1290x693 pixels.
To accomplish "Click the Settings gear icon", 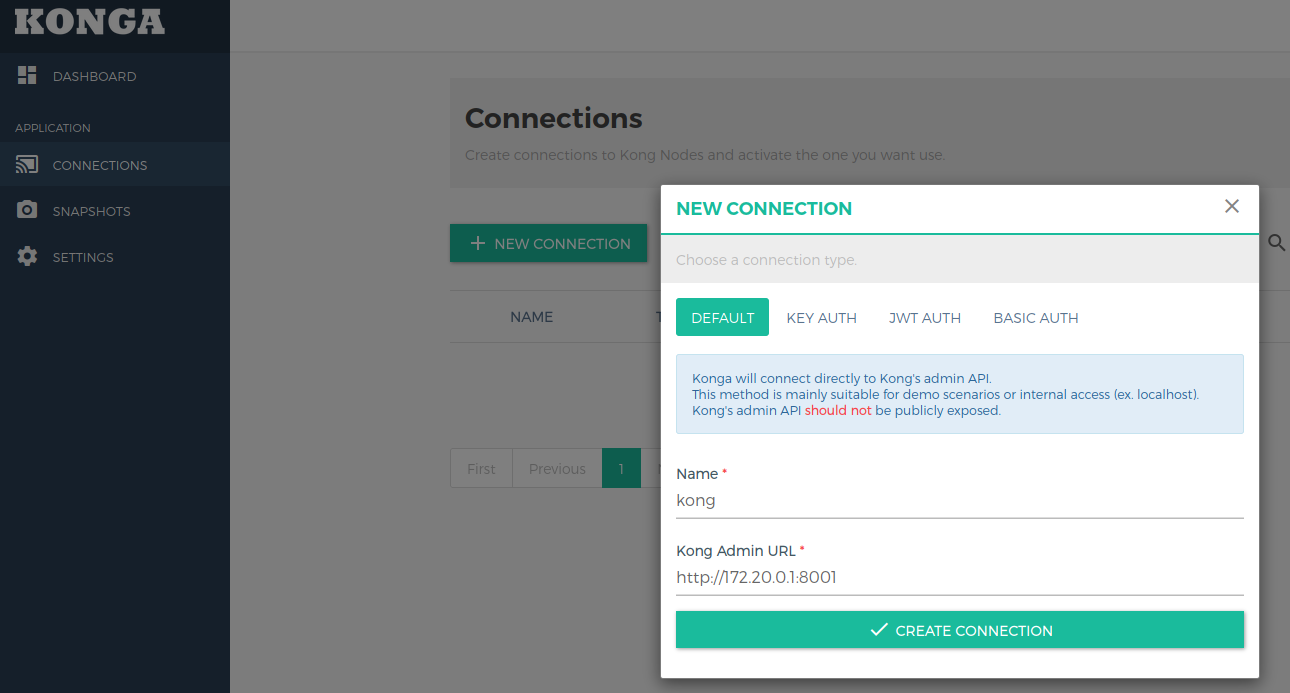I will 27,257.
